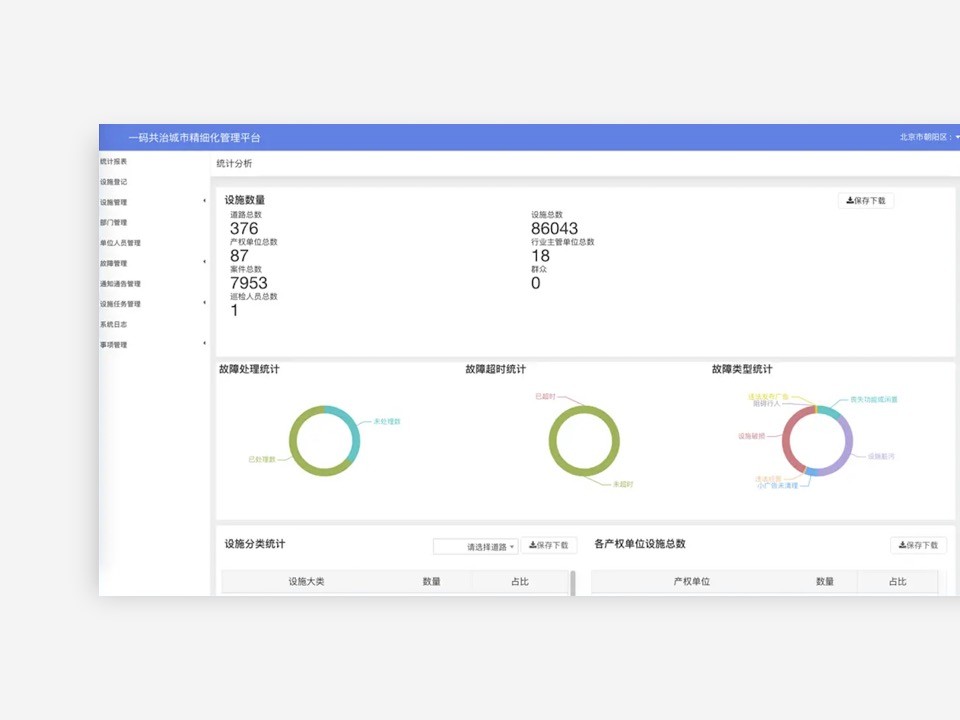The image size is (960, 720).
Task: Expand the 故障管理 sidebar arrow
Action: [x=204, y=263]
